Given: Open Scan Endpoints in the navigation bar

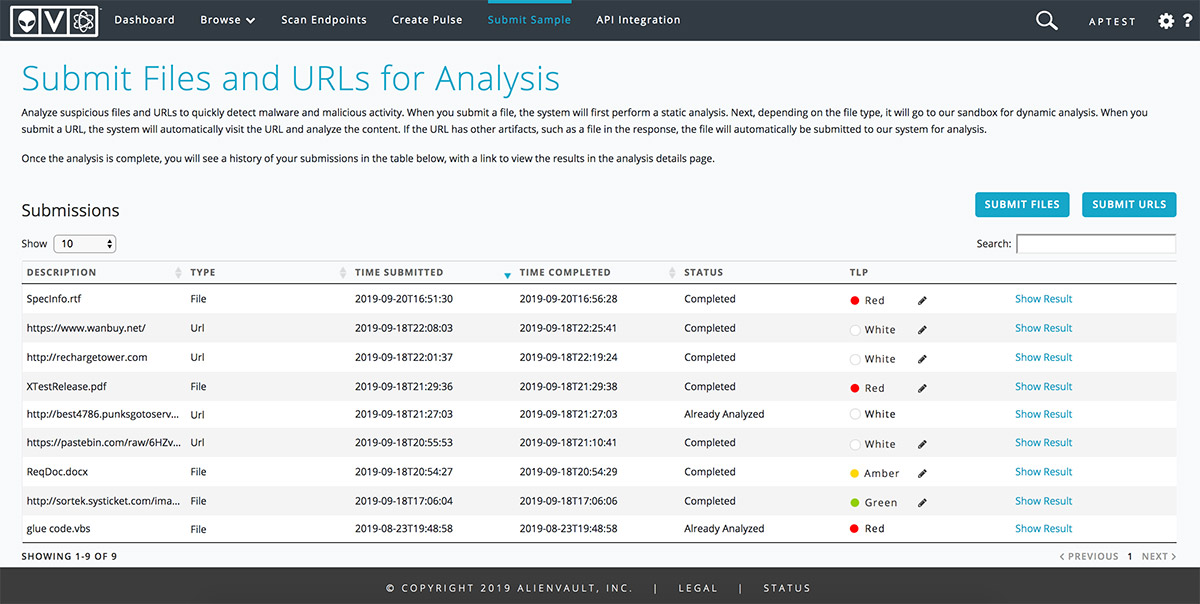Looking at the screenshot, I should (x=324, y=20).
